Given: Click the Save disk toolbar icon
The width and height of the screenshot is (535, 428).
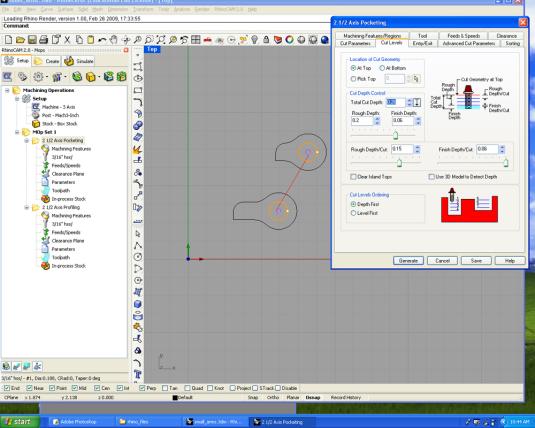Looking at the screenshot, I should (32, 40).
